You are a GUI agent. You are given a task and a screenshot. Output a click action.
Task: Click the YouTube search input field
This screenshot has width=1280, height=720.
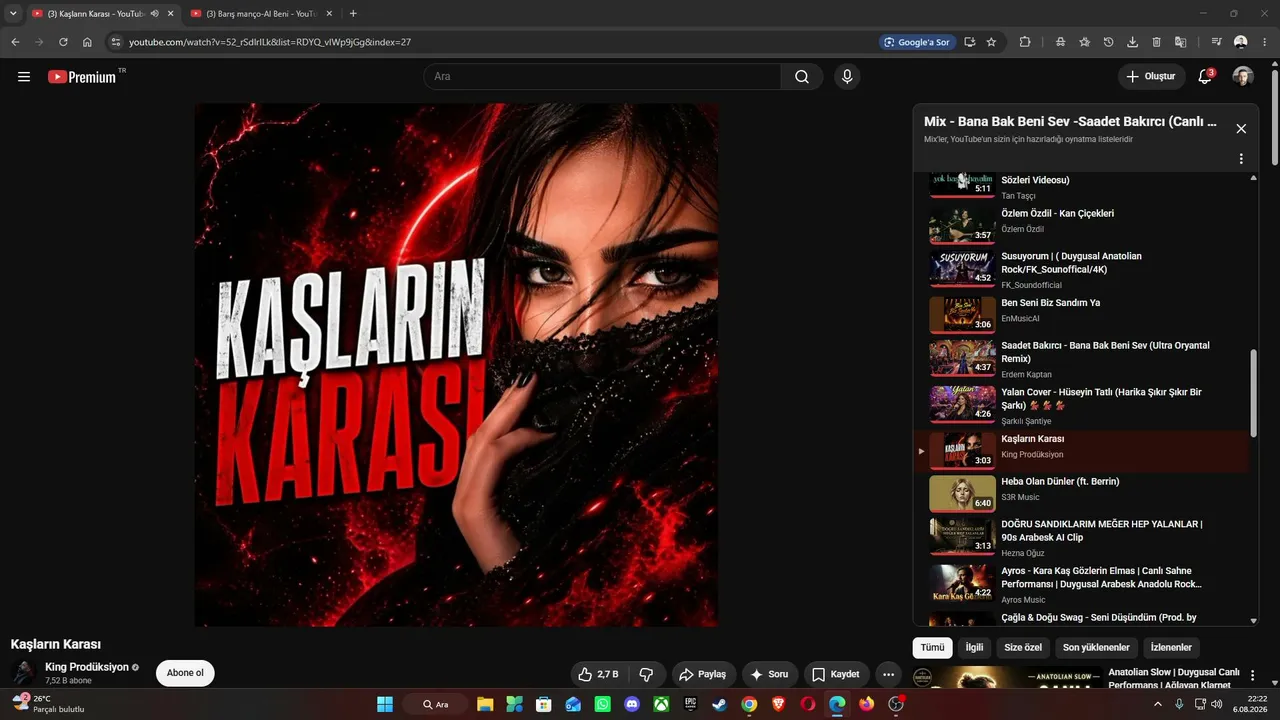602,77
